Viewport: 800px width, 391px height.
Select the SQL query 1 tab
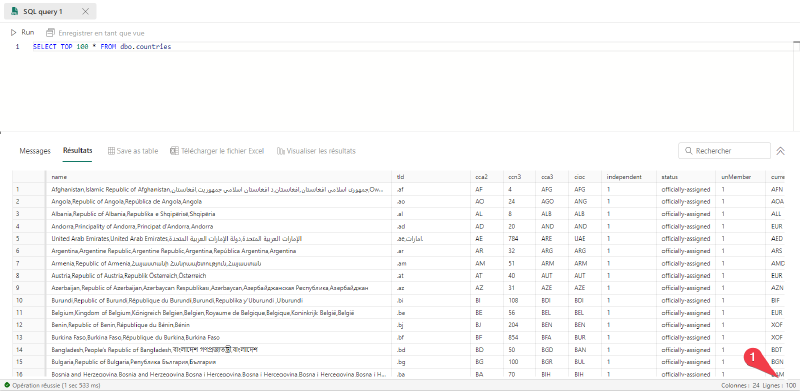coord(50,11)
